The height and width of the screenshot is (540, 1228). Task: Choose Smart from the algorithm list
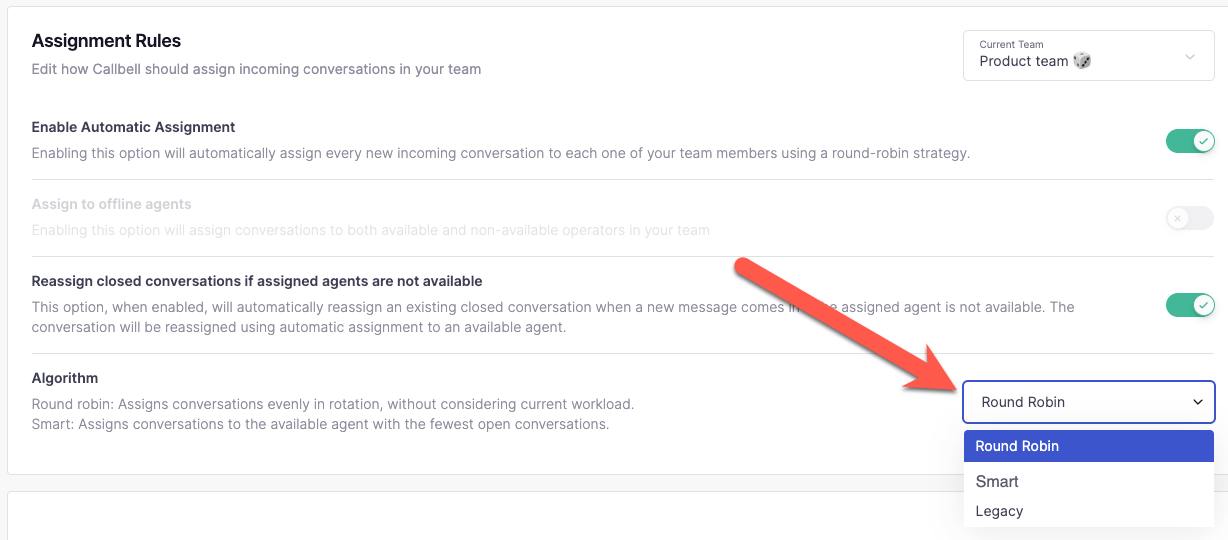[x=998, y=481]
